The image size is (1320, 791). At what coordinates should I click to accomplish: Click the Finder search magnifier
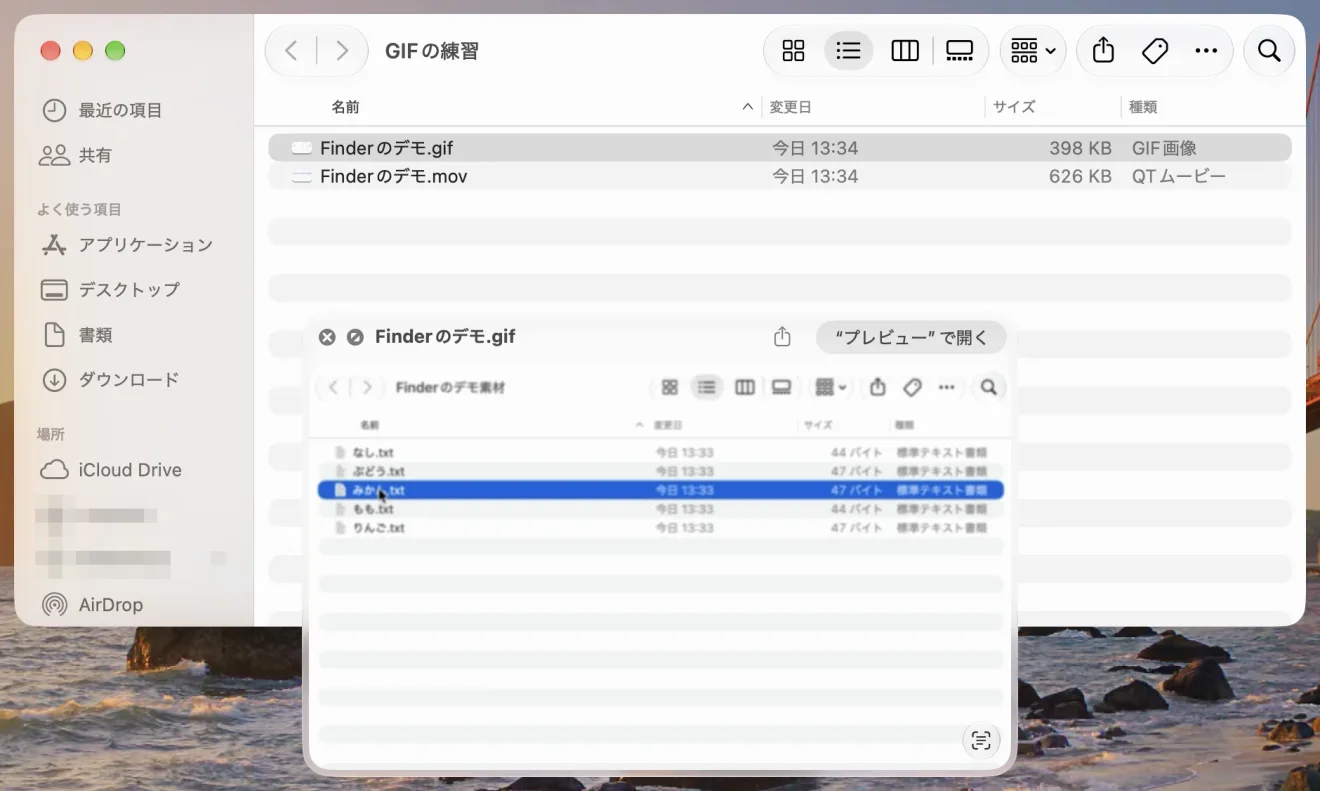tap(1269, 51)
